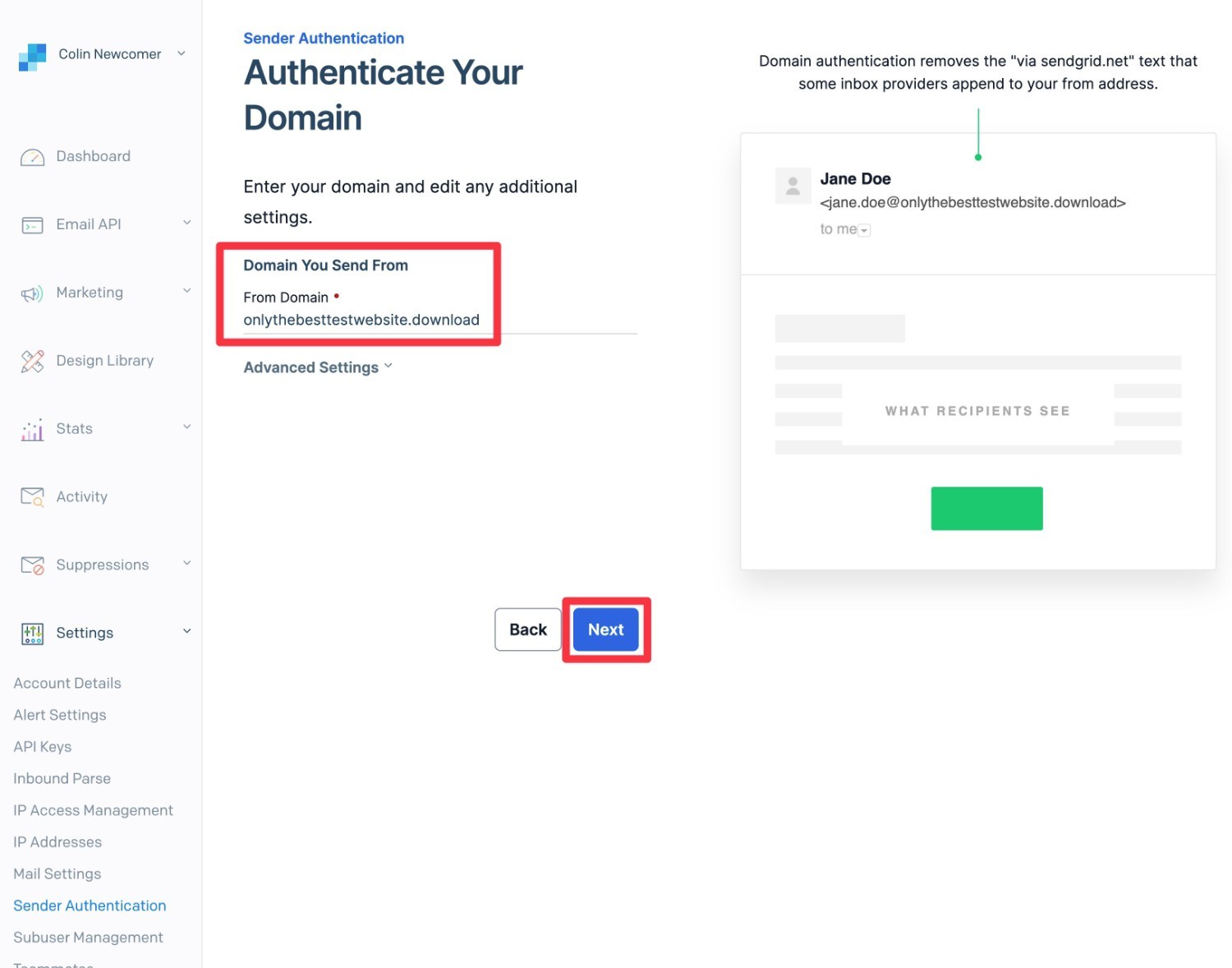The width and height of the screenshot is (1232, 968).
Task: Expand Advanced Settings section
Action: (318, 367)
